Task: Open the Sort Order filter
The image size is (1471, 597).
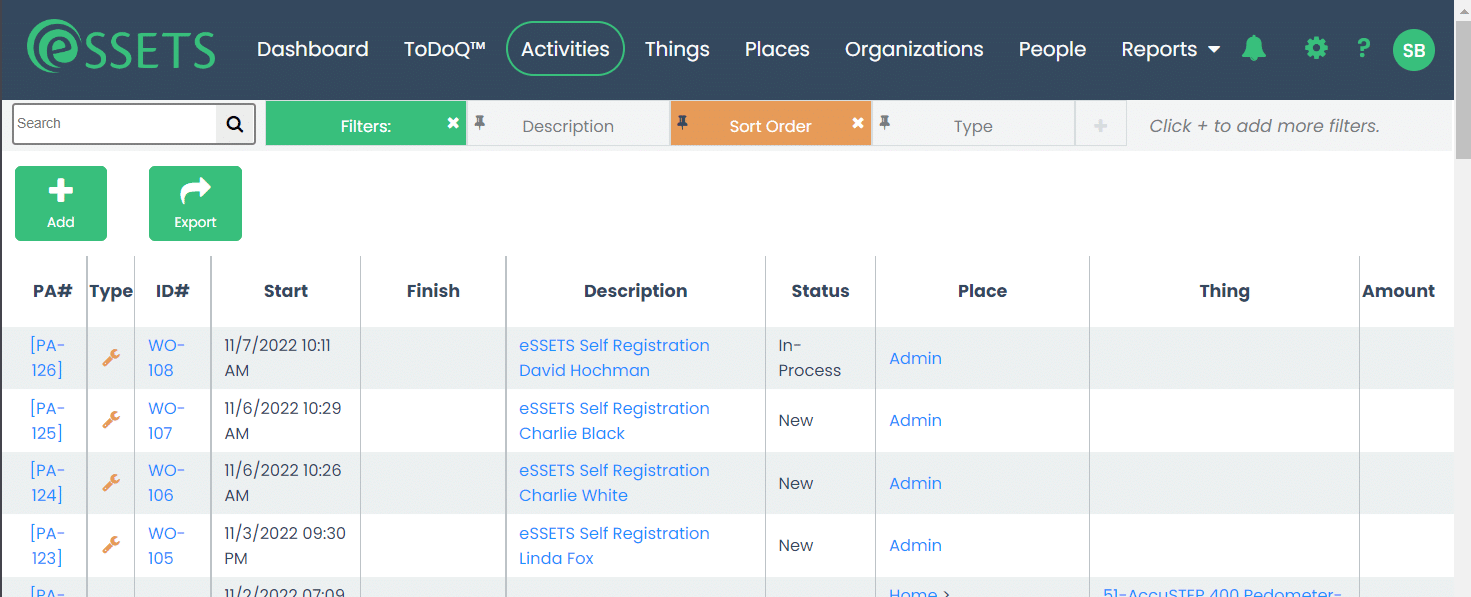Action: coord(770,125)
